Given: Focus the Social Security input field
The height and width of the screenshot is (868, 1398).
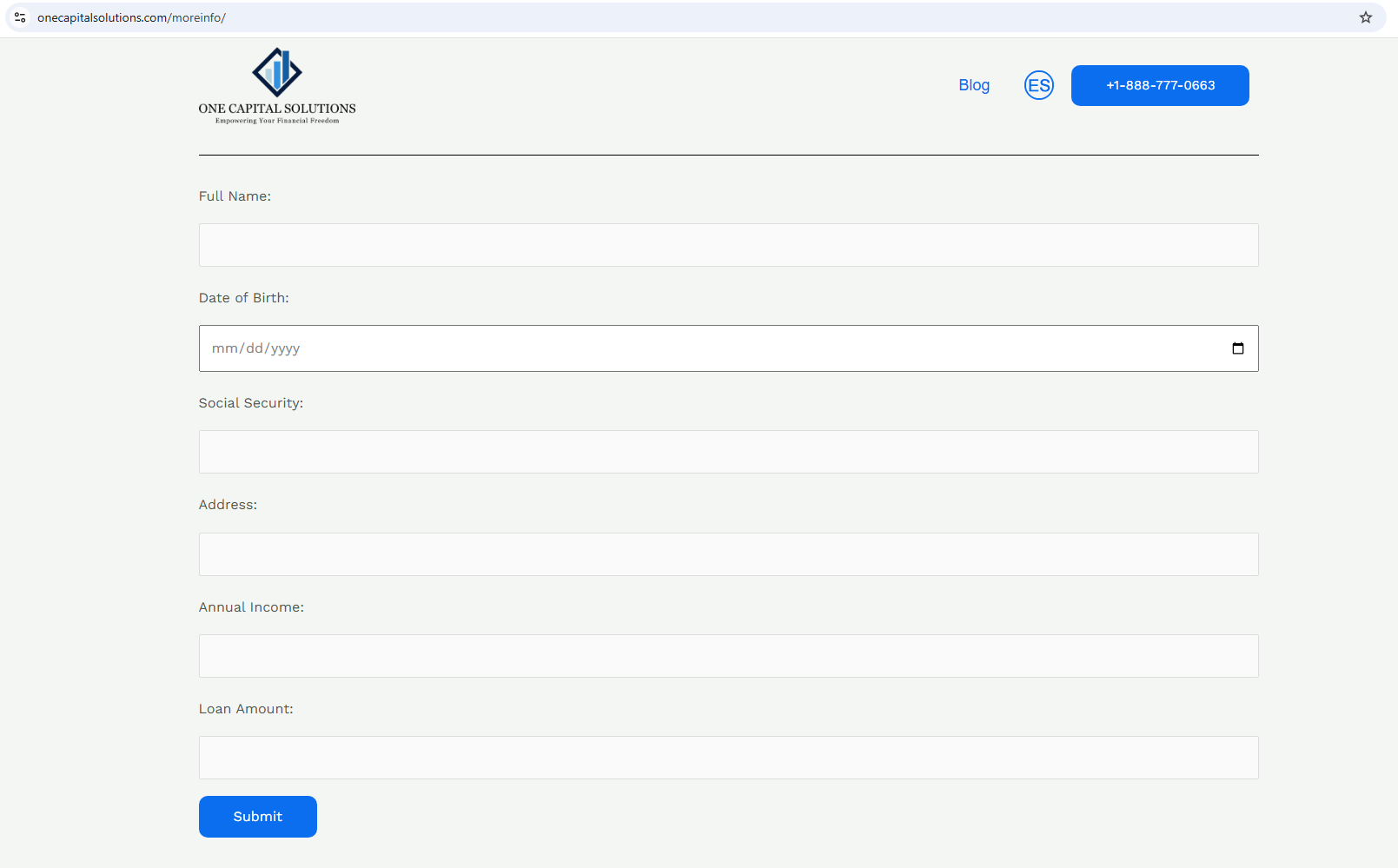Looking at the screenshot, I should tap(728, 452).
